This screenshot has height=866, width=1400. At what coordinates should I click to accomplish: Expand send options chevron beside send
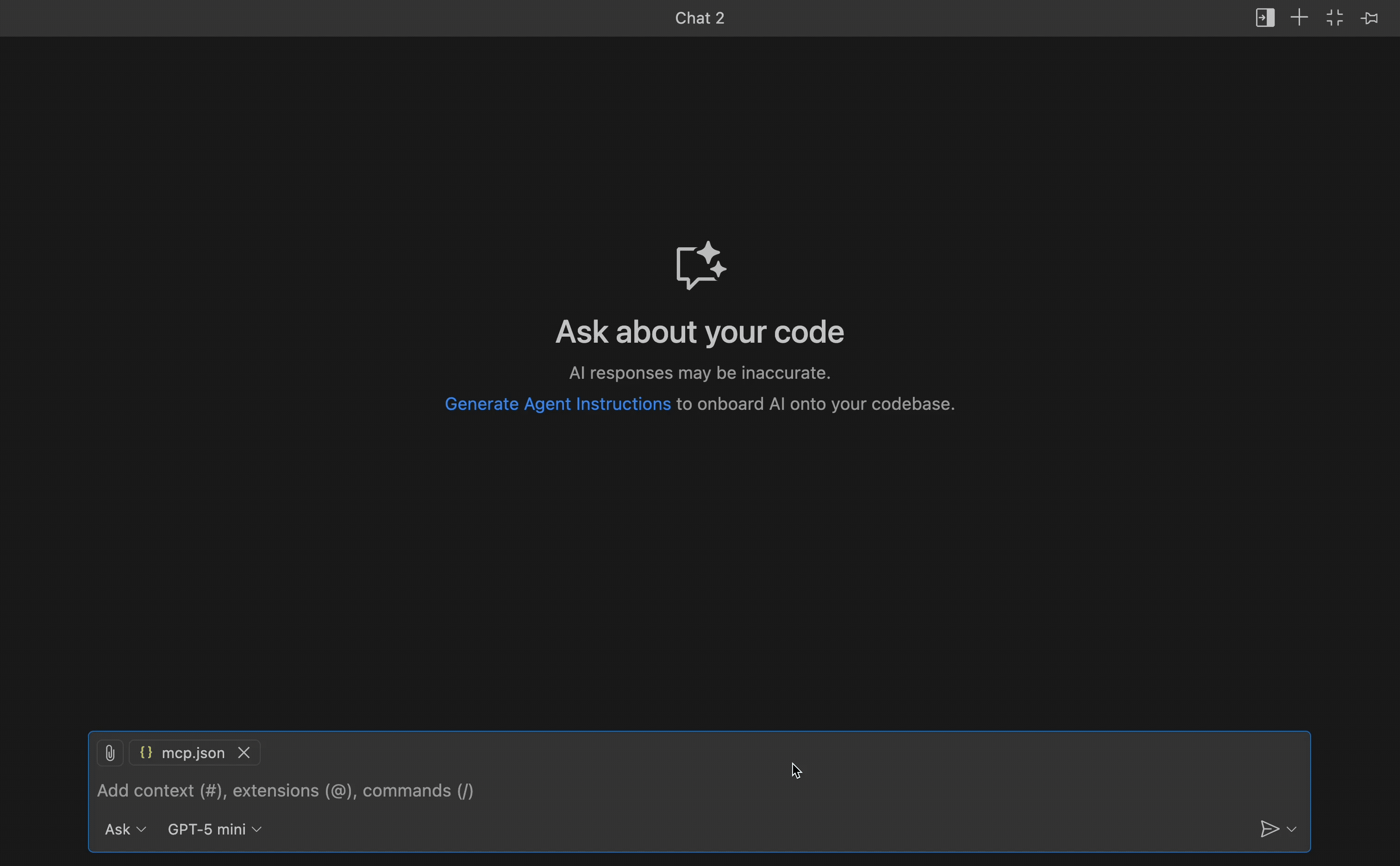(x=1292, y=829)
